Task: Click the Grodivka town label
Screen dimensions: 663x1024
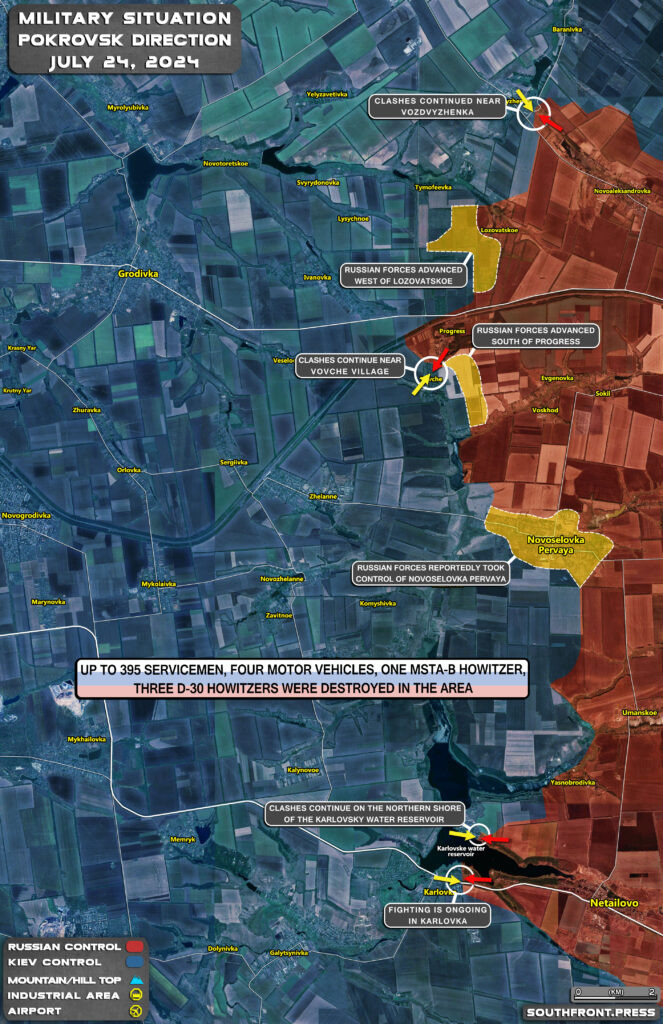Action: click(139, 271)
